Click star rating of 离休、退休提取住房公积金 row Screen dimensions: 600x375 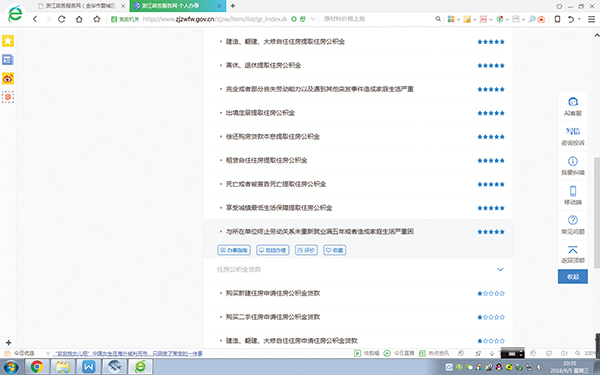pyautogui.click(x=491, y=65)
